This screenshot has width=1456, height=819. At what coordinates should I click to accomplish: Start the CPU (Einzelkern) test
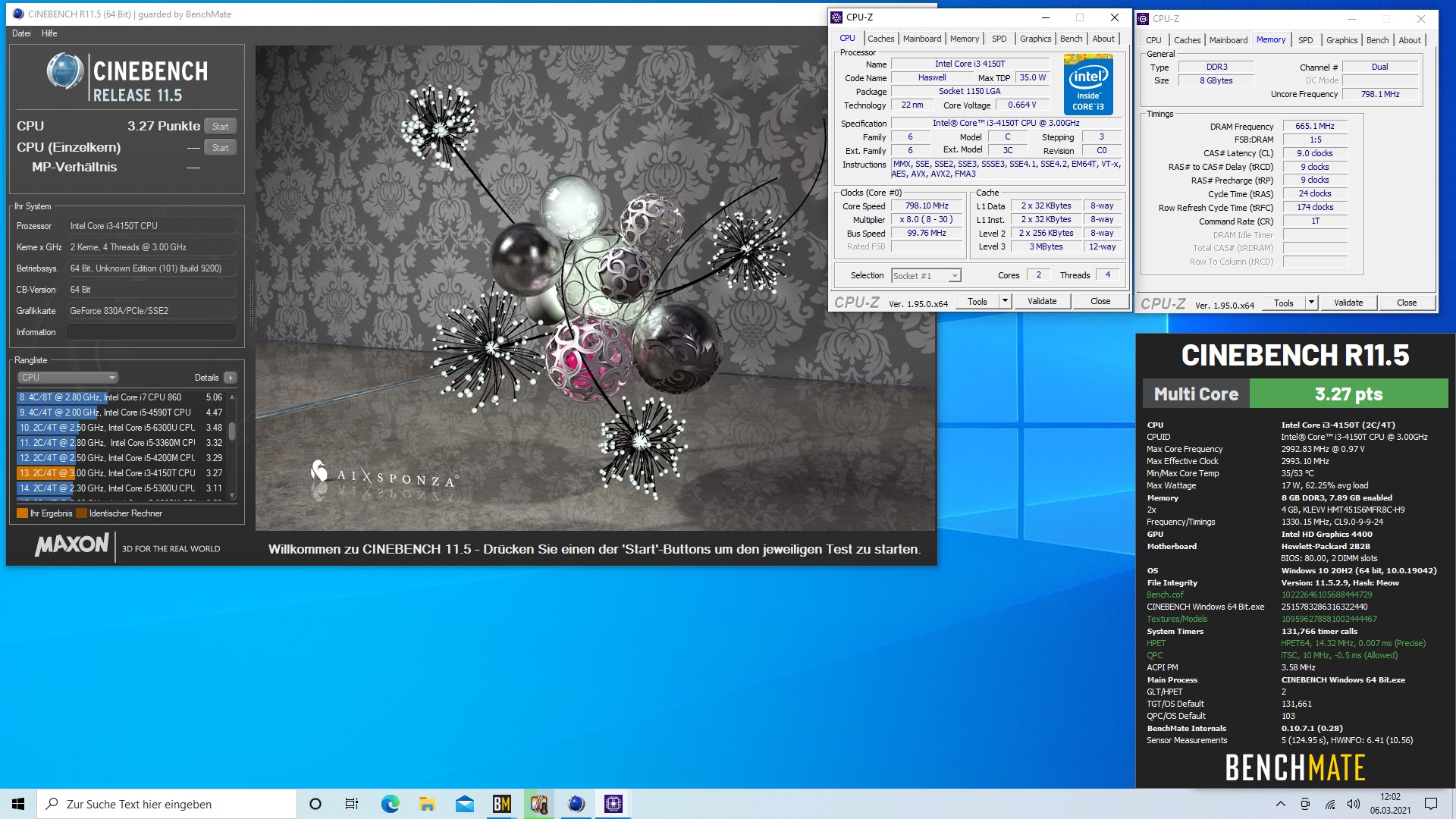click(220, 148)
